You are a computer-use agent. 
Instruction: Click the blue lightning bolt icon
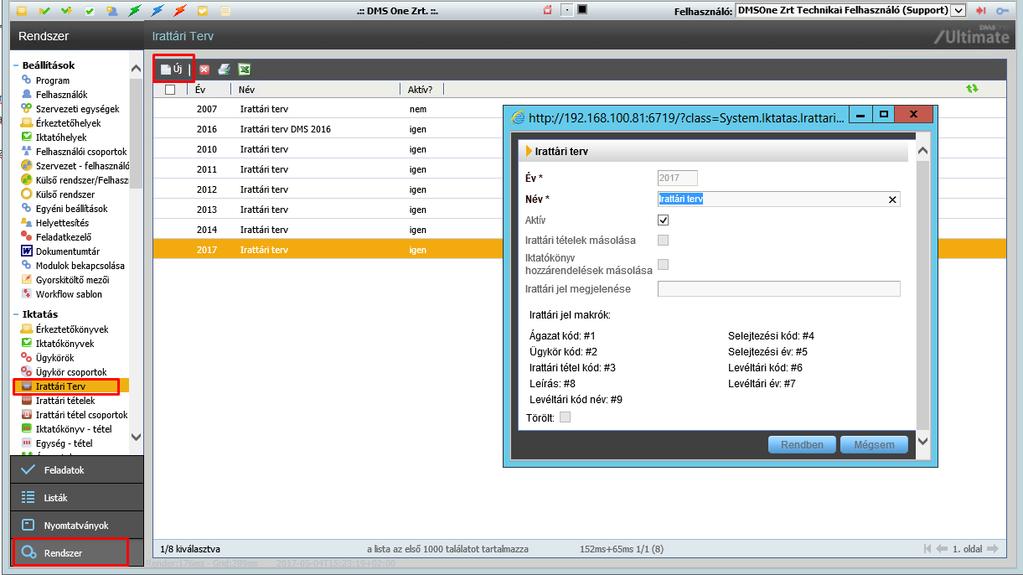point(157,10)
